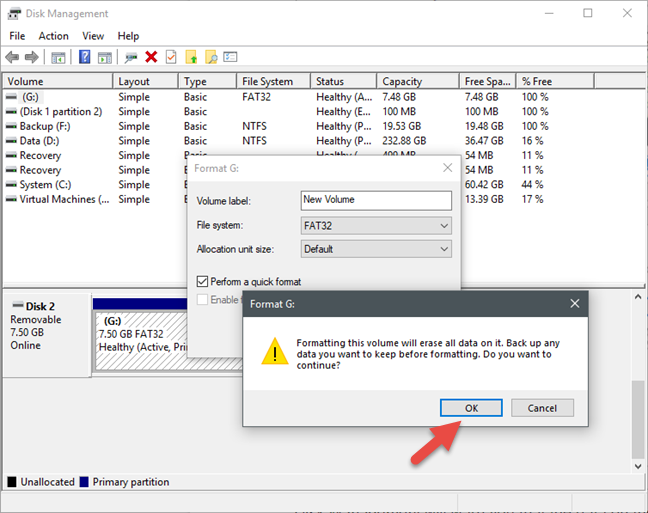Toggle the Show/Hide Action Pane icon
This screenshot has width=648, height=513.
click(x=105, y=57)
